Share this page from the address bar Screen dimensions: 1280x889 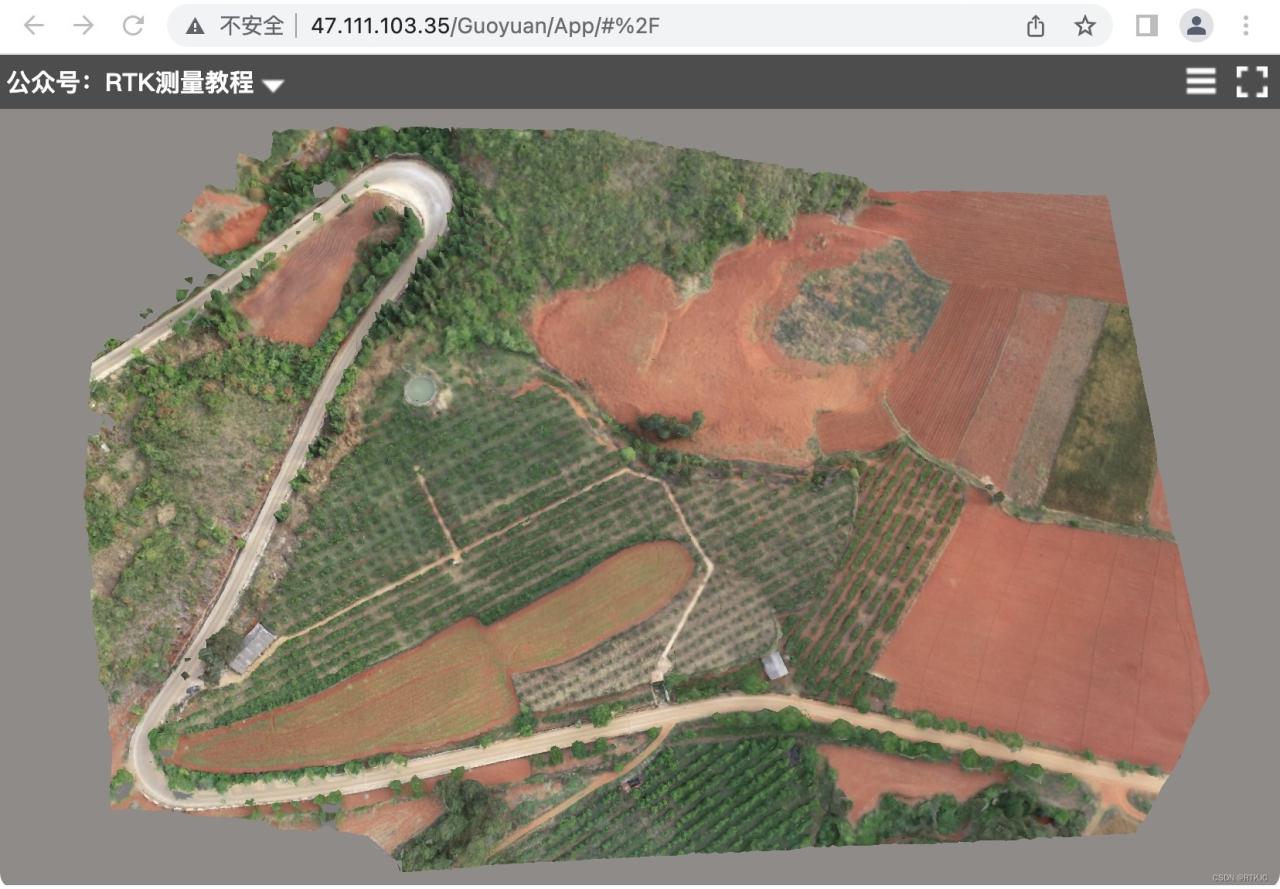1036,26
